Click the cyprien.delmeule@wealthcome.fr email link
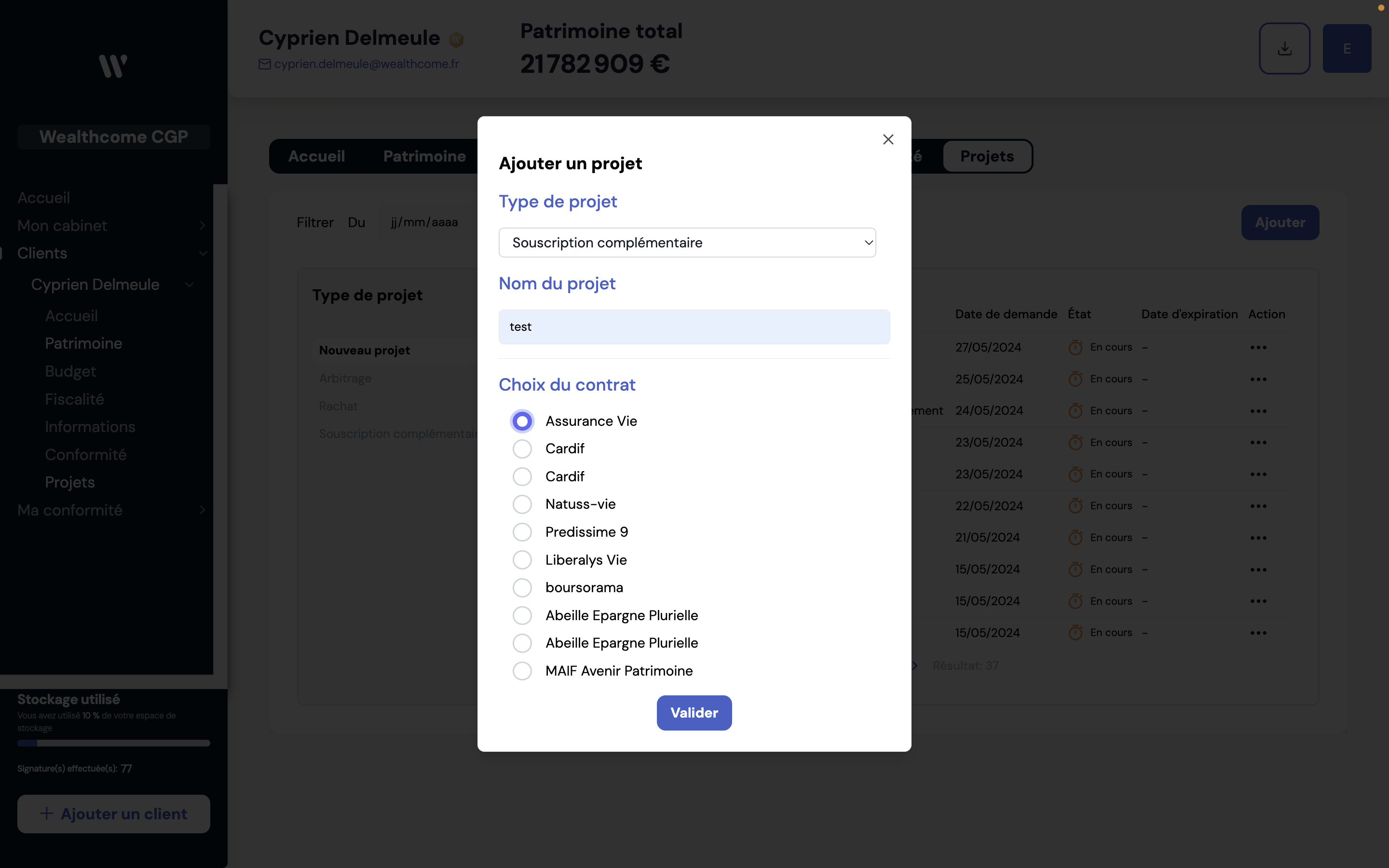This screenshot has height=868, width=1389. (x=366, y=64)
